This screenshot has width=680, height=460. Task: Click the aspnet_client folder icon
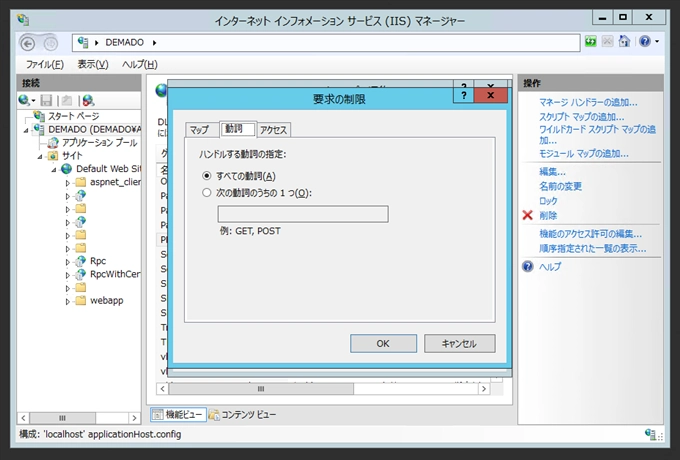pyautogui.click(x=81, y=182)
